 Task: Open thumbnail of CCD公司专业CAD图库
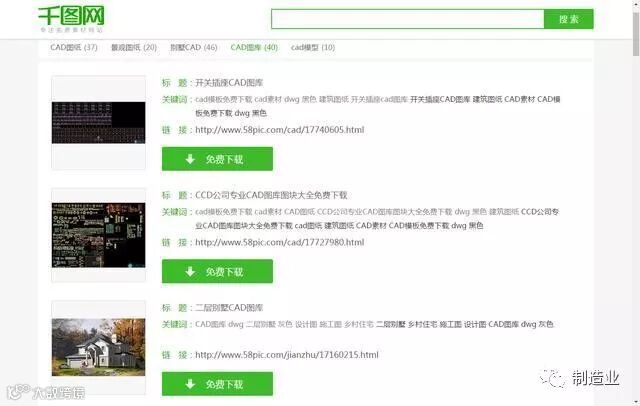click(98, 235)
